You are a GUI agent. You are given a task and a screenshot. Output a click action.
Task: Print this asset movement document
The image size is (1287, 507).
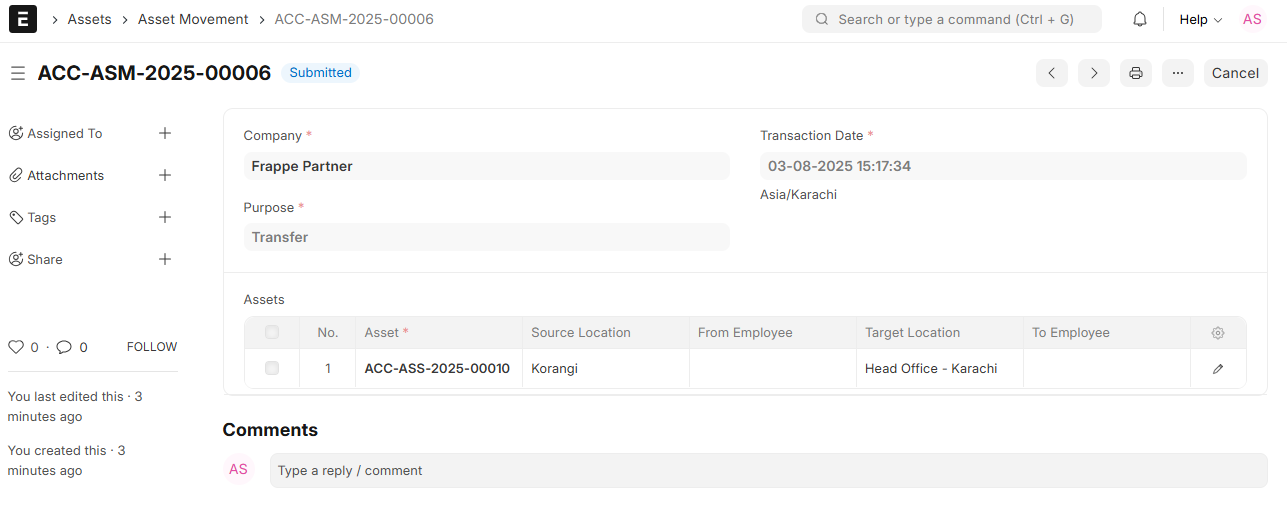tap(1135, 73)
